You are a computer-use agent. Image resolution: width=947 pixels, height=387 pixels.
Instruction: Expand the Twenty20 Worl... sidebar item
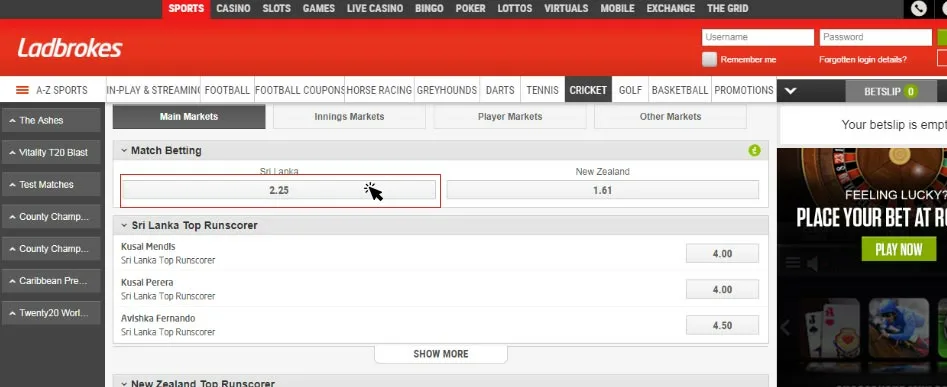(x=51, y=313)
